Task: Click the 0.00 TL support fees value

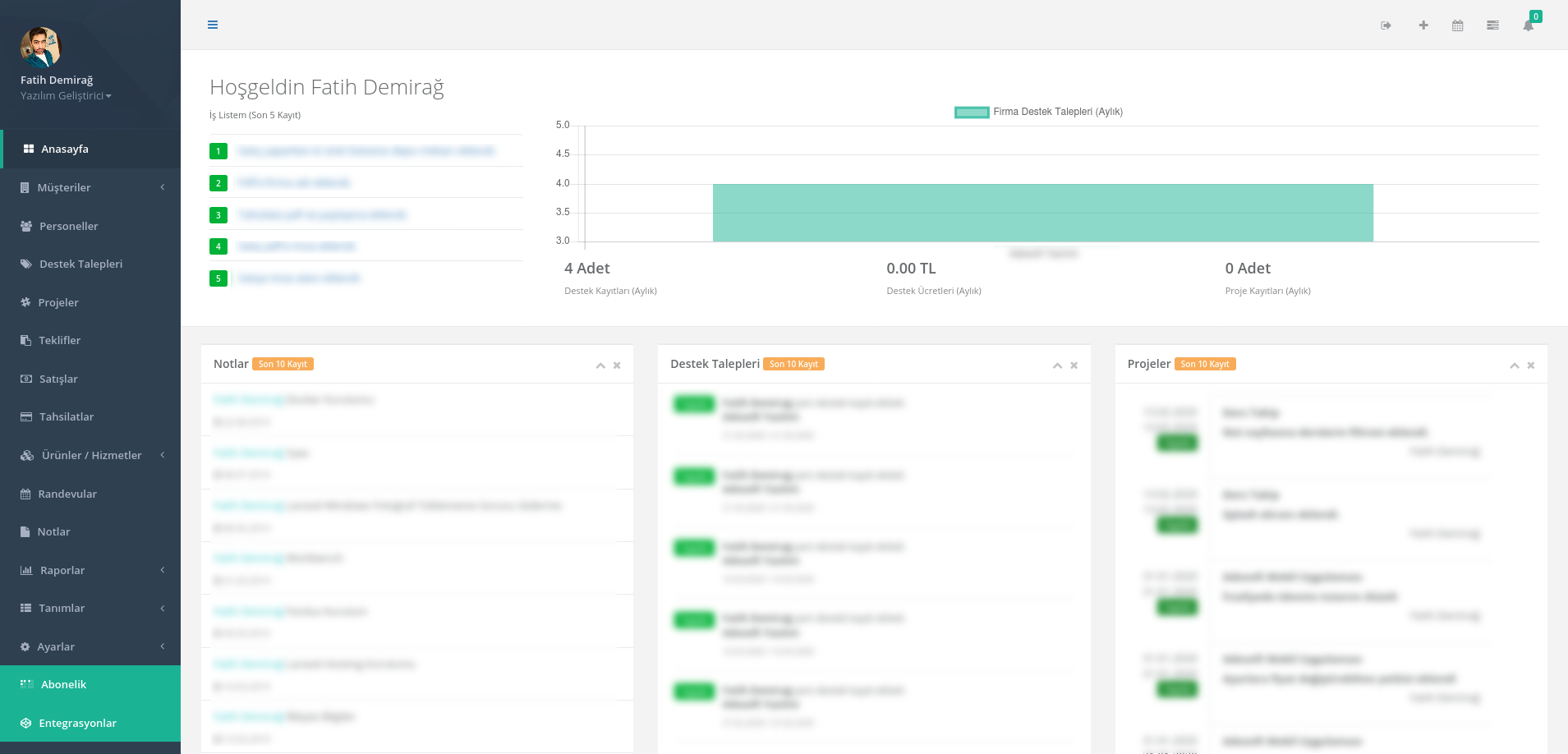Action: click(x=911, y=269)
